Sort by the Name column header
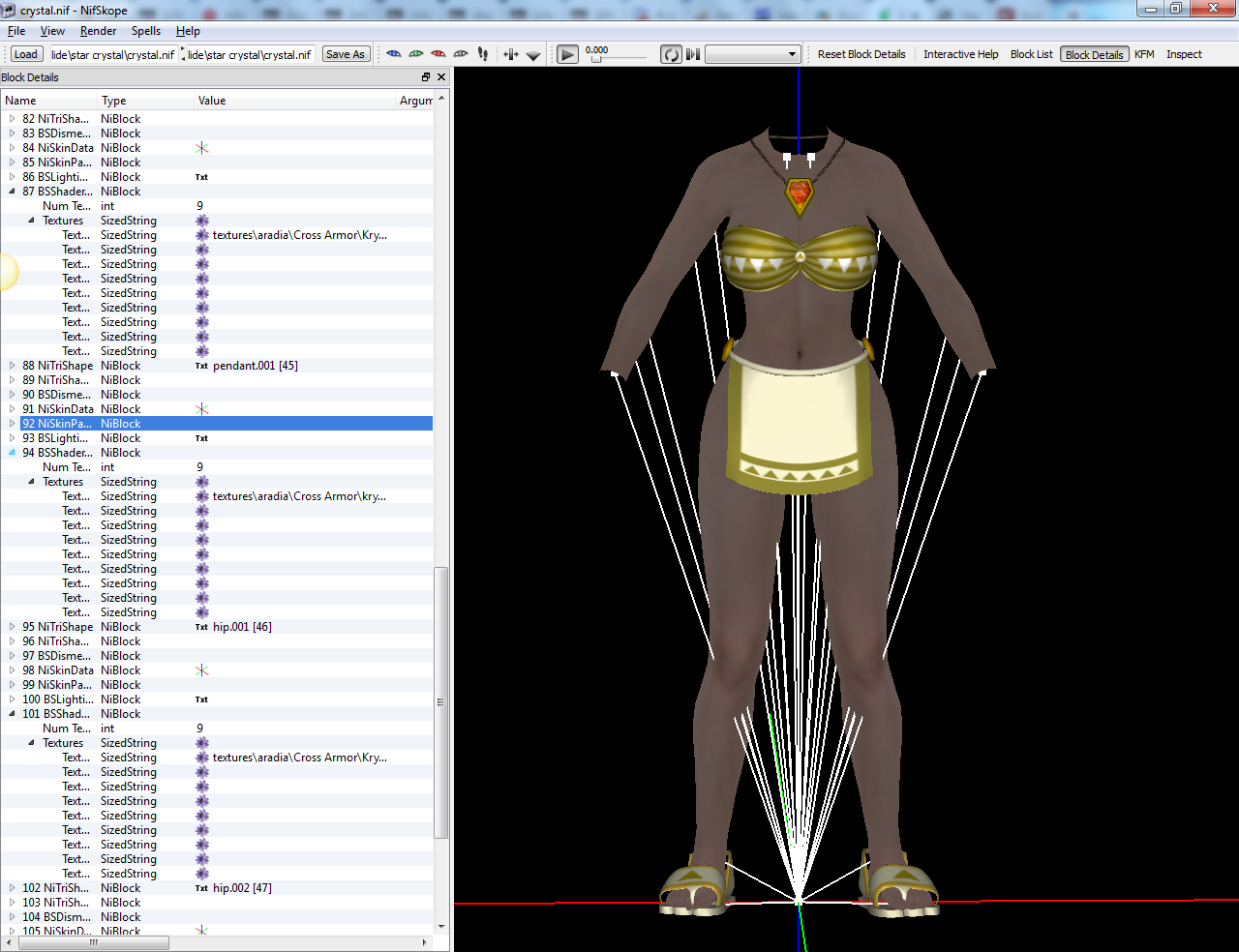This screenshot has height=952, width=1239. point(48,101)
